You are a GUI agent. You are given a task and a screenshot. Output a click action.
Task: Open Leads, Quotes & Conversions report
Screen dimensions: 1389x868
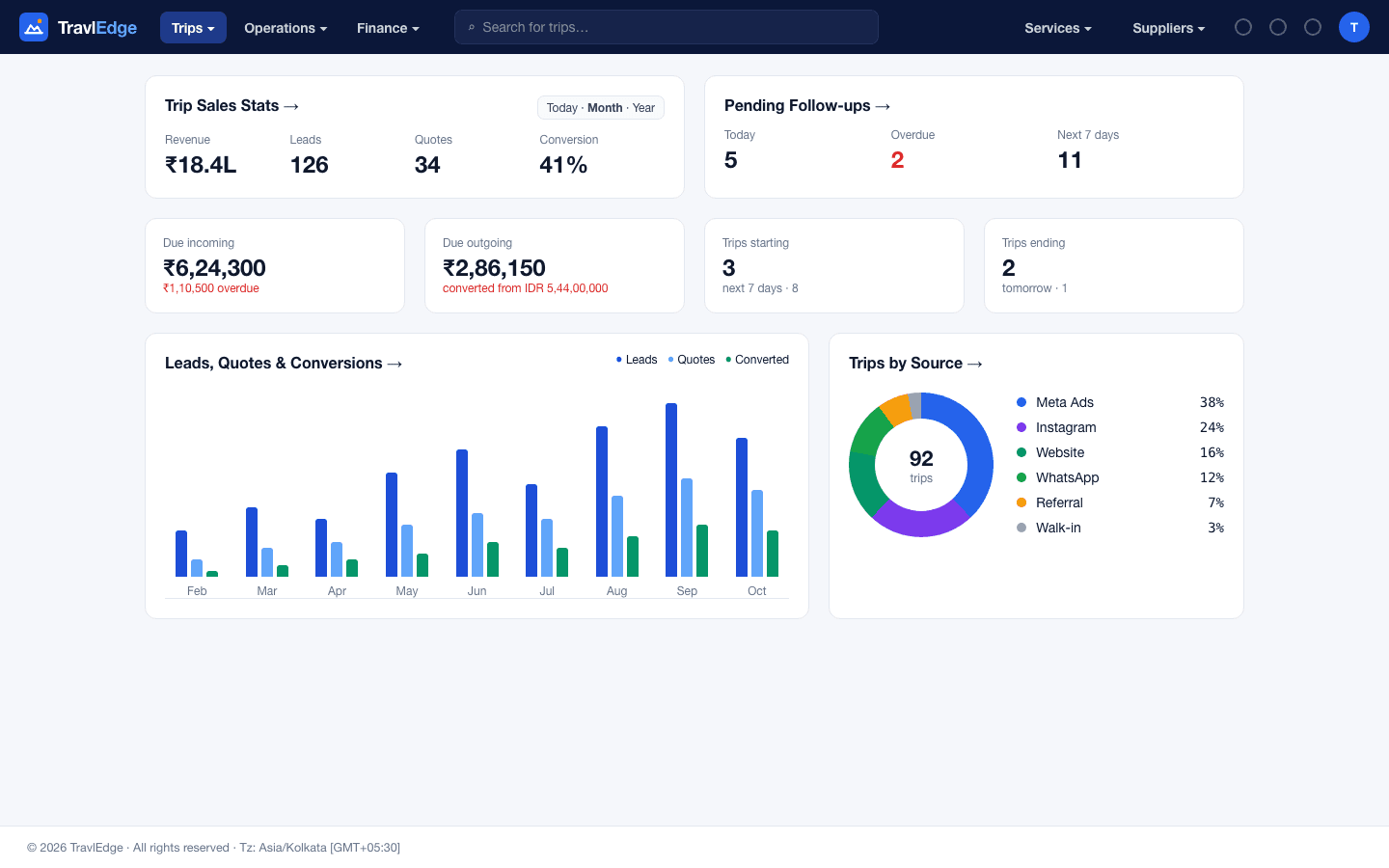click(284, 364)
